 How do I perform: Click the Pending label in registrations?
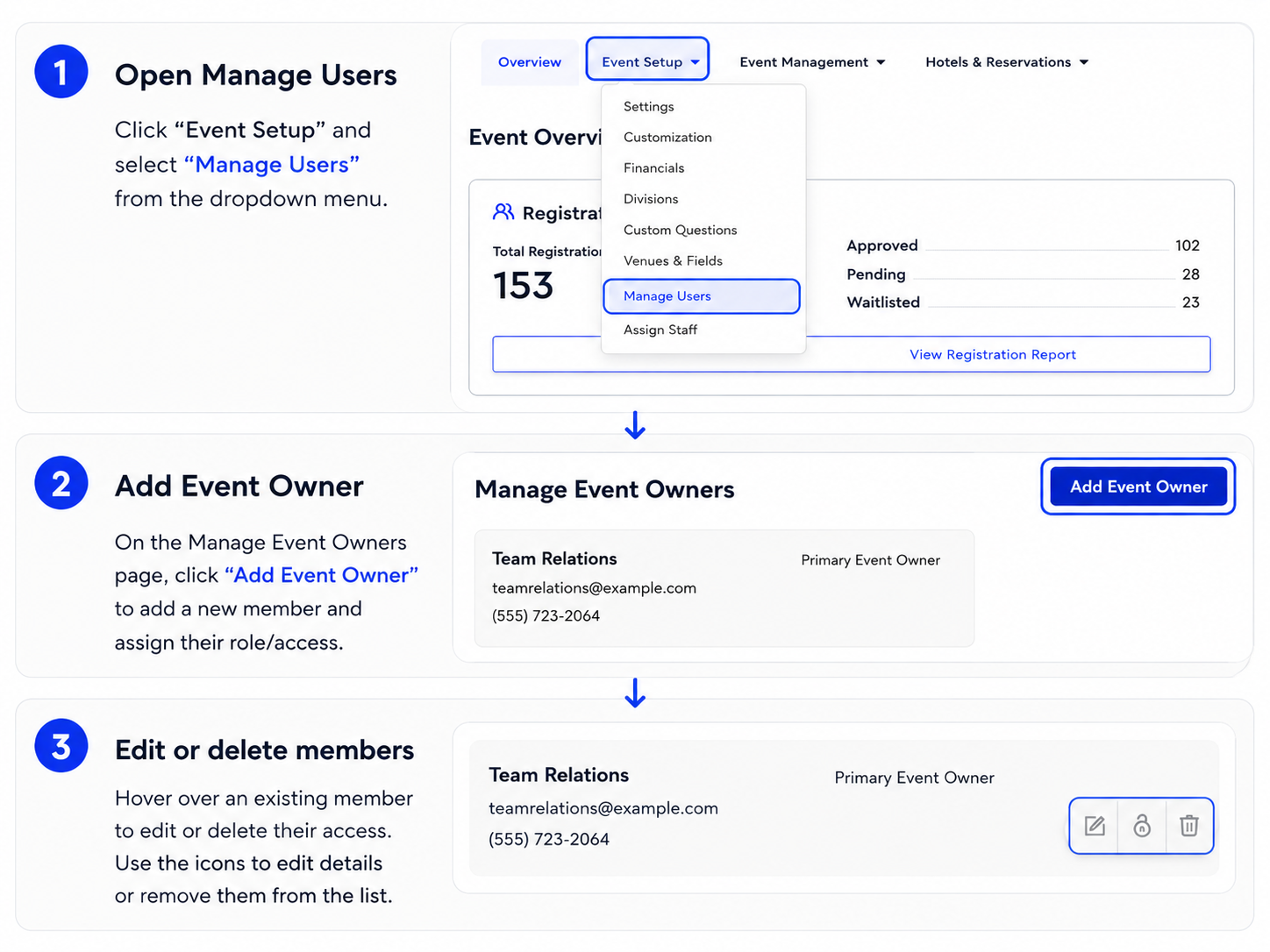pyautogui.click(x=875, y=274)
